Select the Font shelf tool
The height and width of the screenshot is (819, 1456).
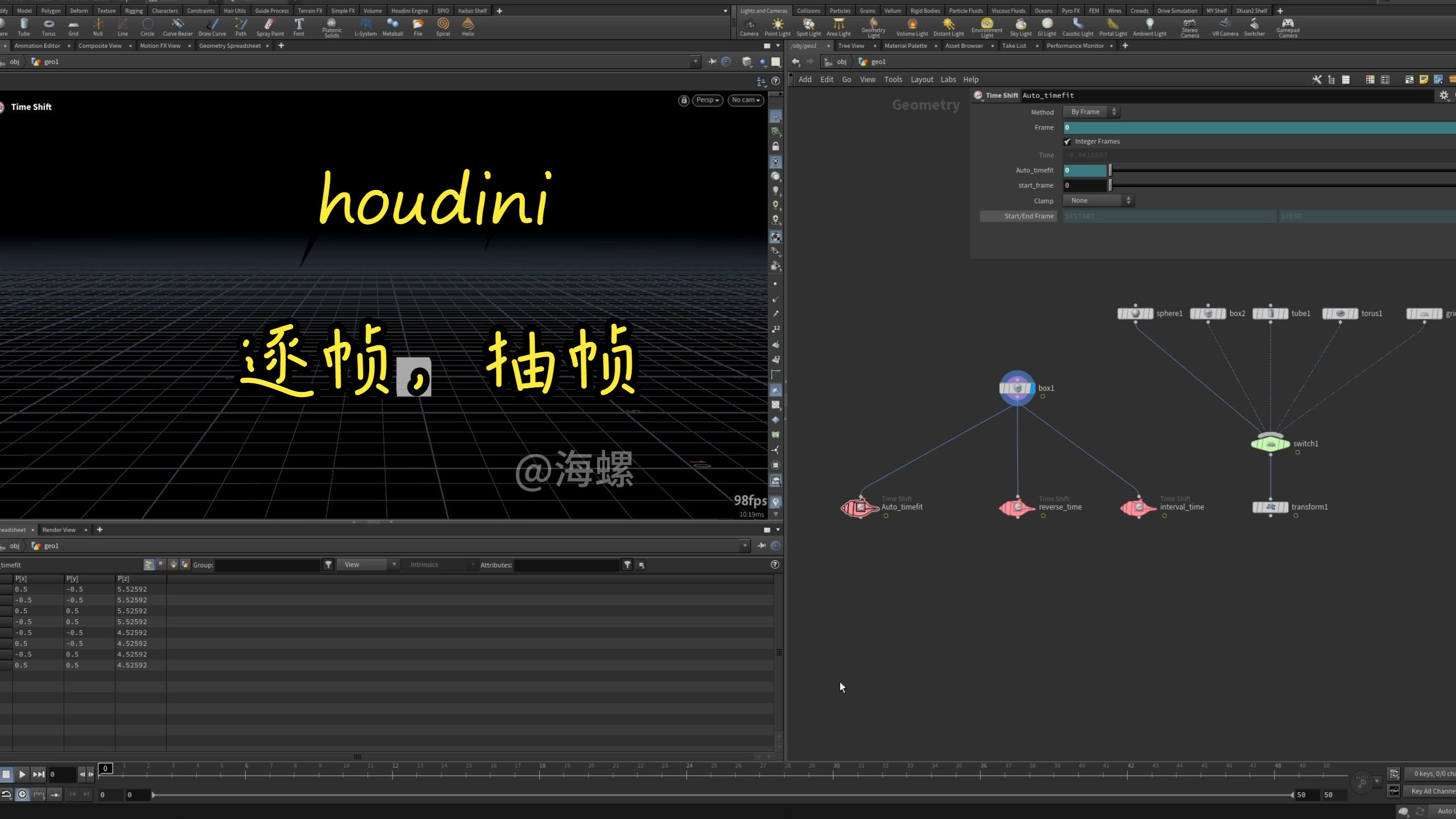299,27
